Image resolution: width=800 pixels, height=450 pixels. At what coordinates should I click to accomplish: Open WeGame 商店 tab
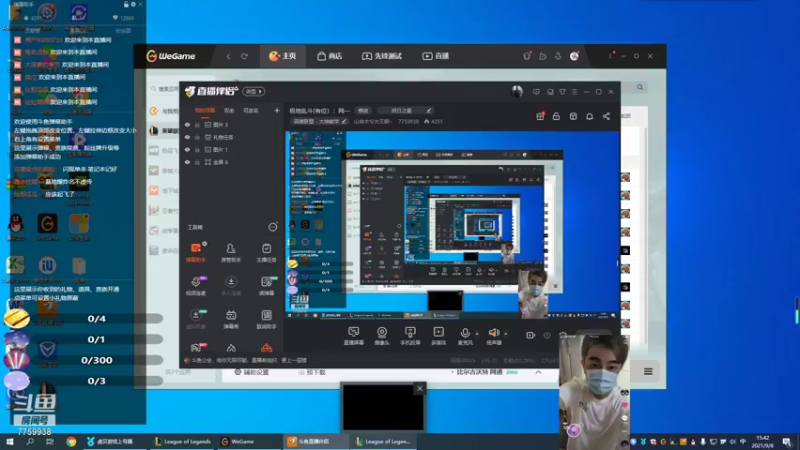click(330, 56)
